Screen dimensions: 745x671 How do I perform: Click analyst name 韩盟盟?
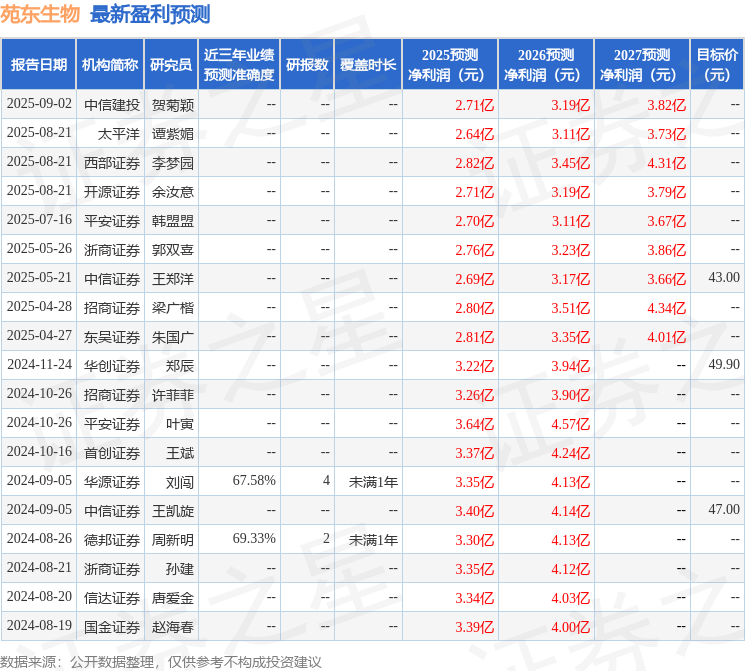(x=172, y=220)
